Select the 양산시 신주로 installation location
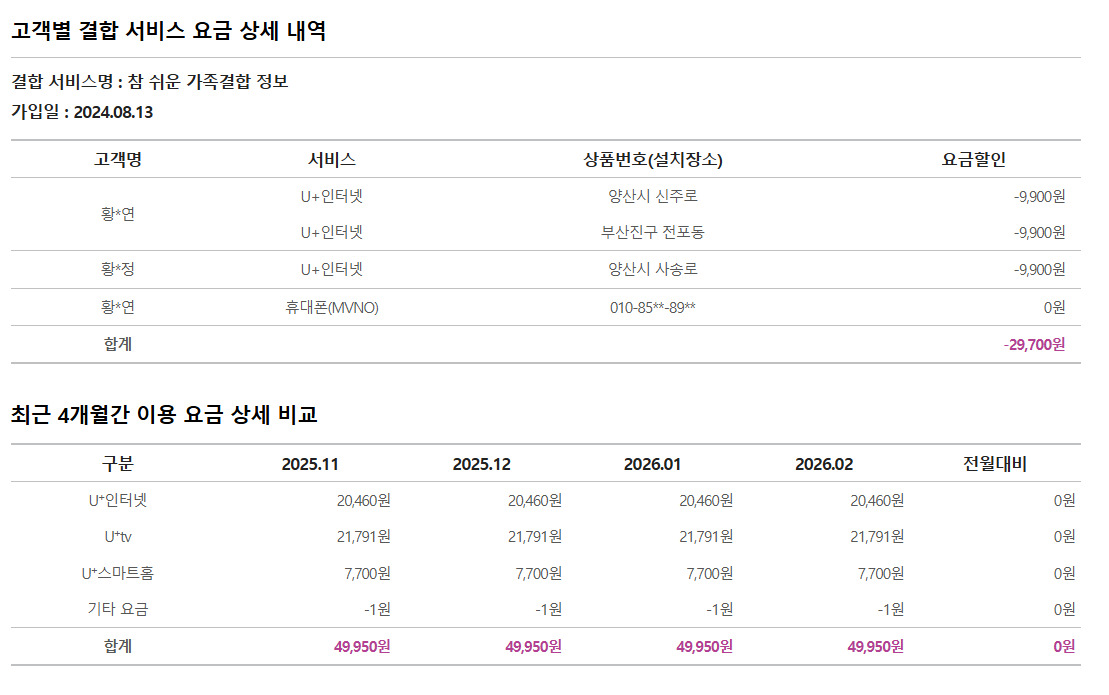The image size is (1109, 695). pyautogui.click(x=652, y=196)
